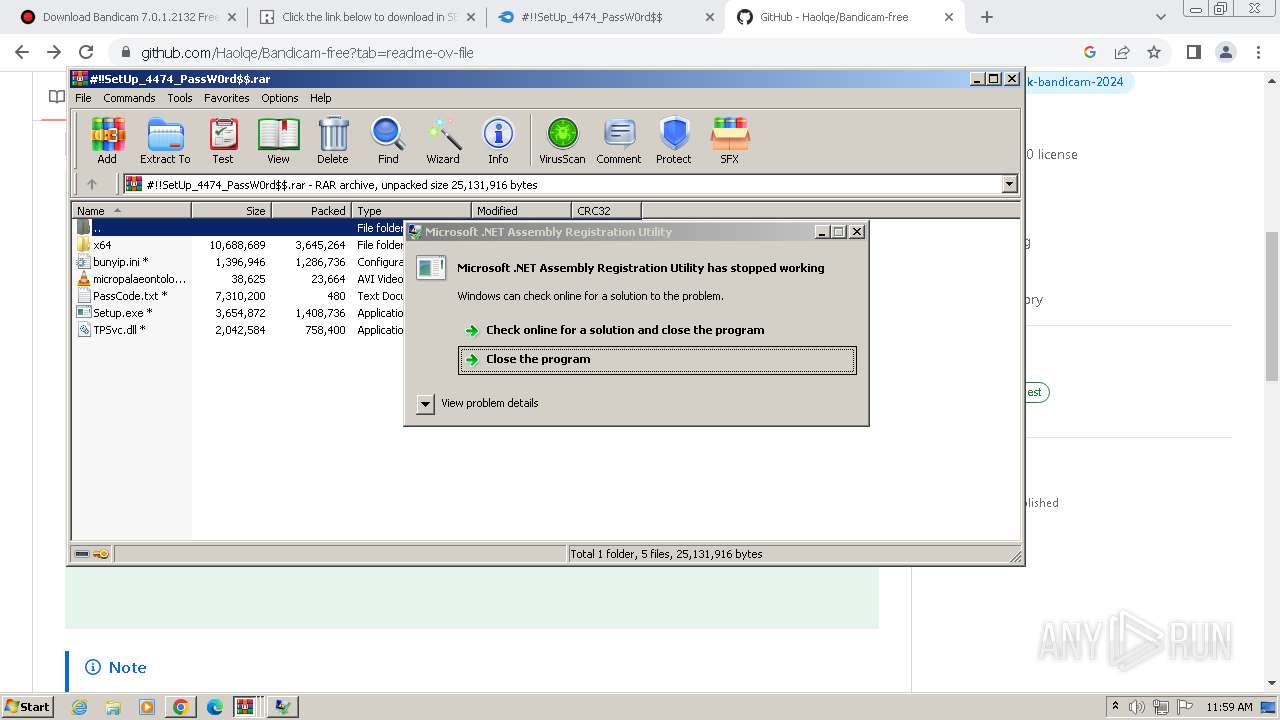Click the Delete trash icon
The image size is (1280, 720).
[x=333, y=140]
